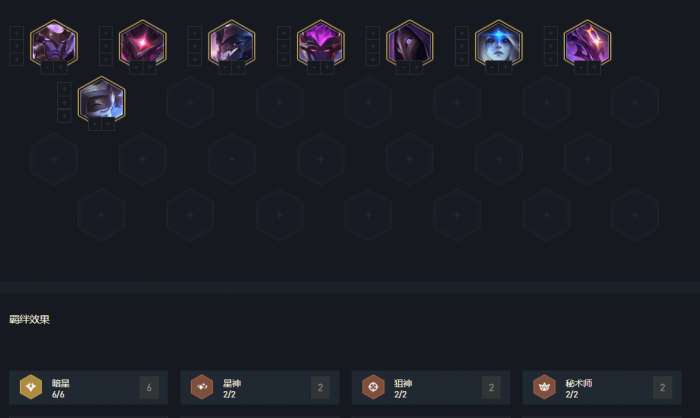Open the 秘术师 2/2 trait card
Viewport: 700px width, 418px height.
(602, 387)
